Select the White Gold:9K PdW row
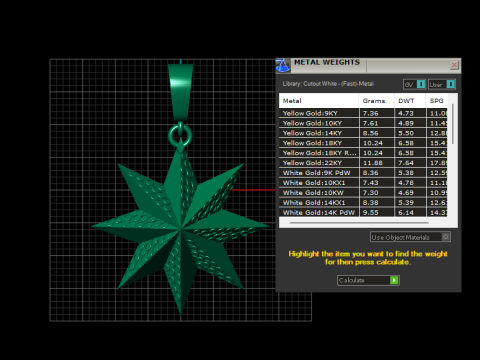 point(363,173)
